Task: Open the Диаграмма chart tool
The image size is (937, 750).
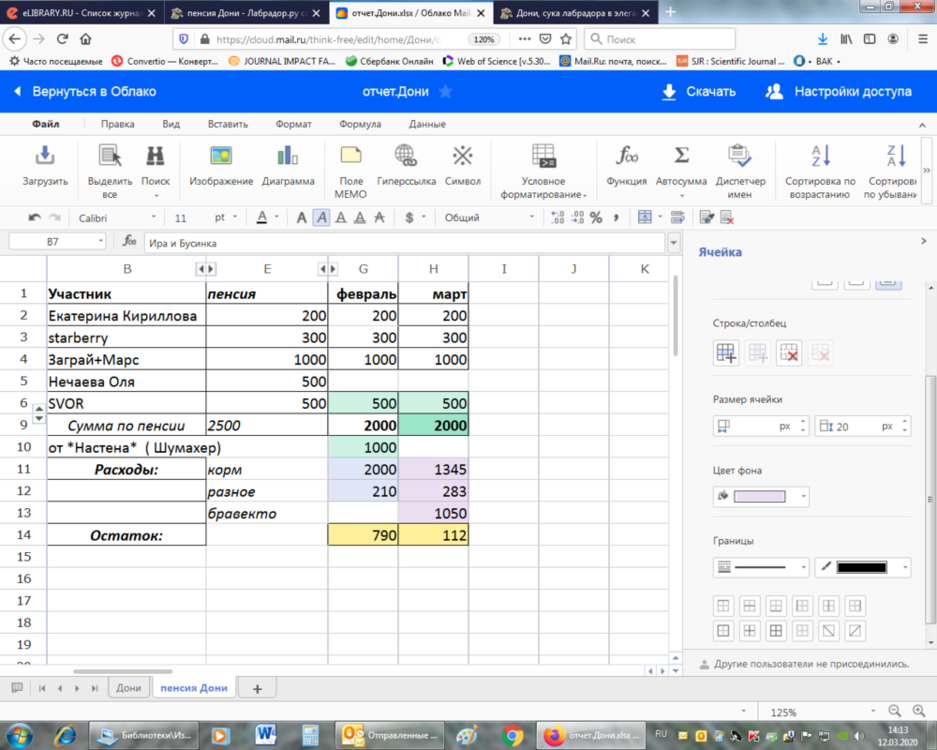Action: coord(288,157)
